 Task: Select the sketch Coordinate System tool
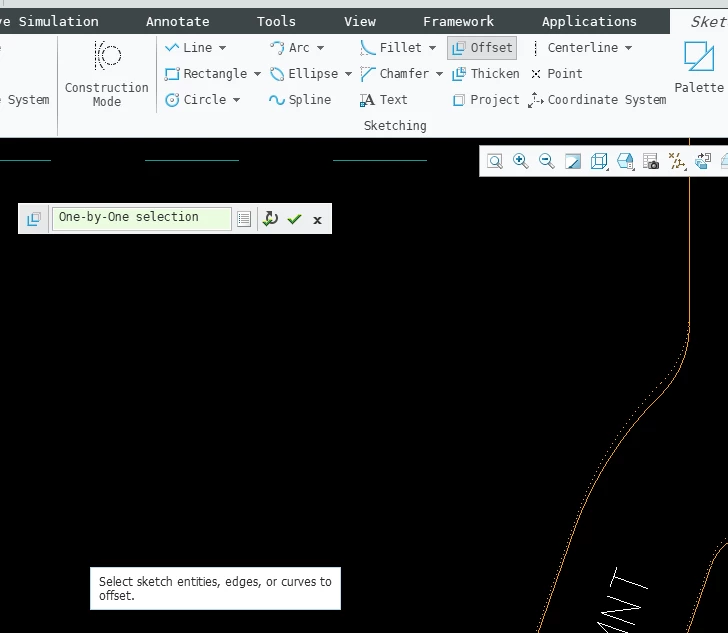[598, 99]
